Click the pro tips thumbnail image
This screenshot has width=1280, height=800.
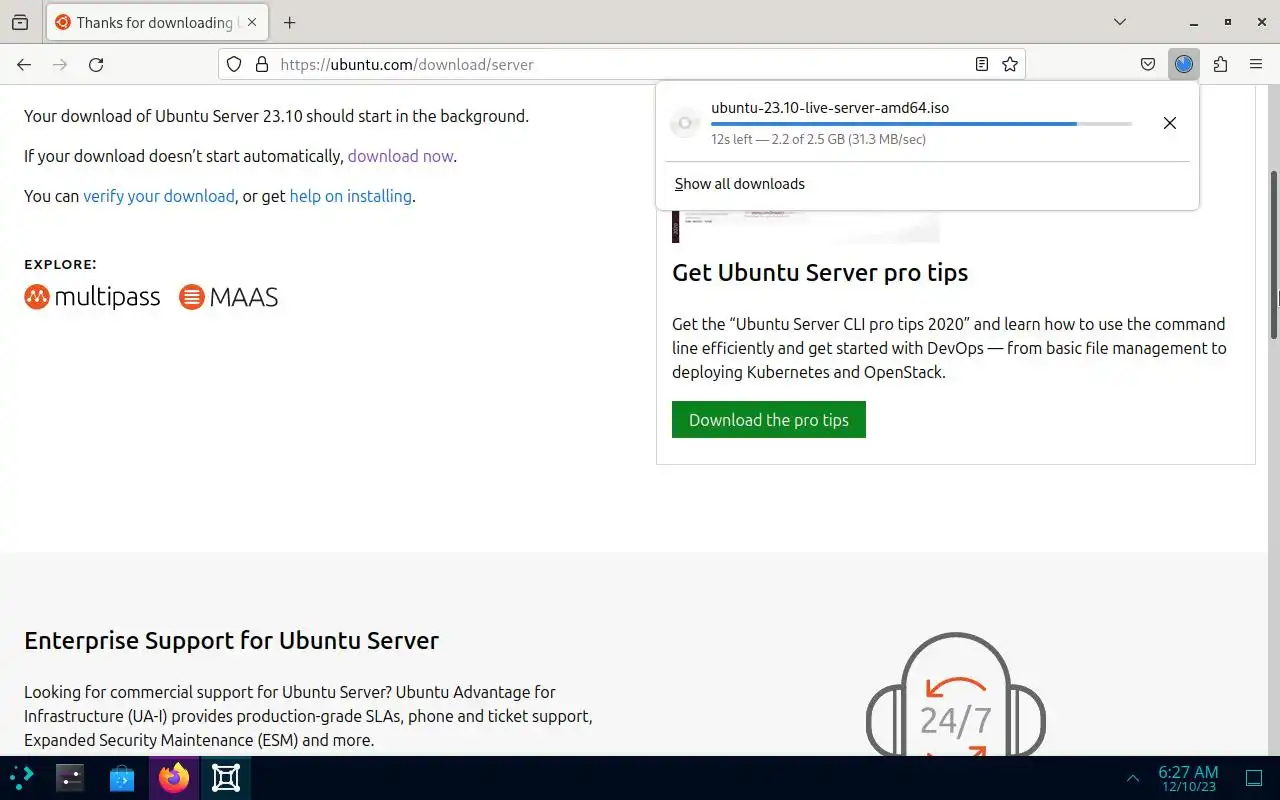point(806,227)
